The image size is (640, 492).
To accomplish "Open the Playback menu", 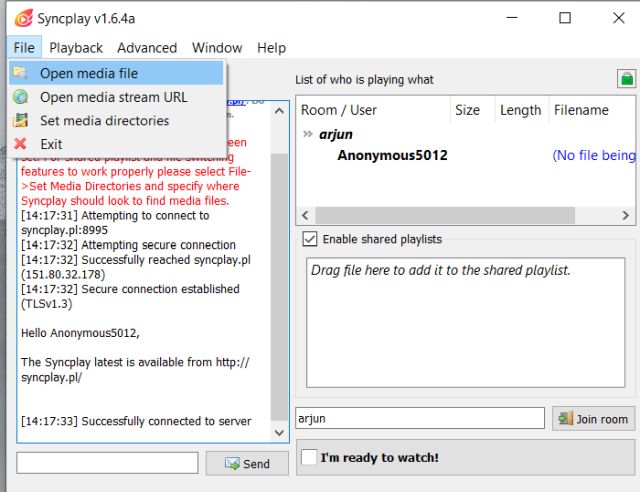I will (x=76, y=47).
